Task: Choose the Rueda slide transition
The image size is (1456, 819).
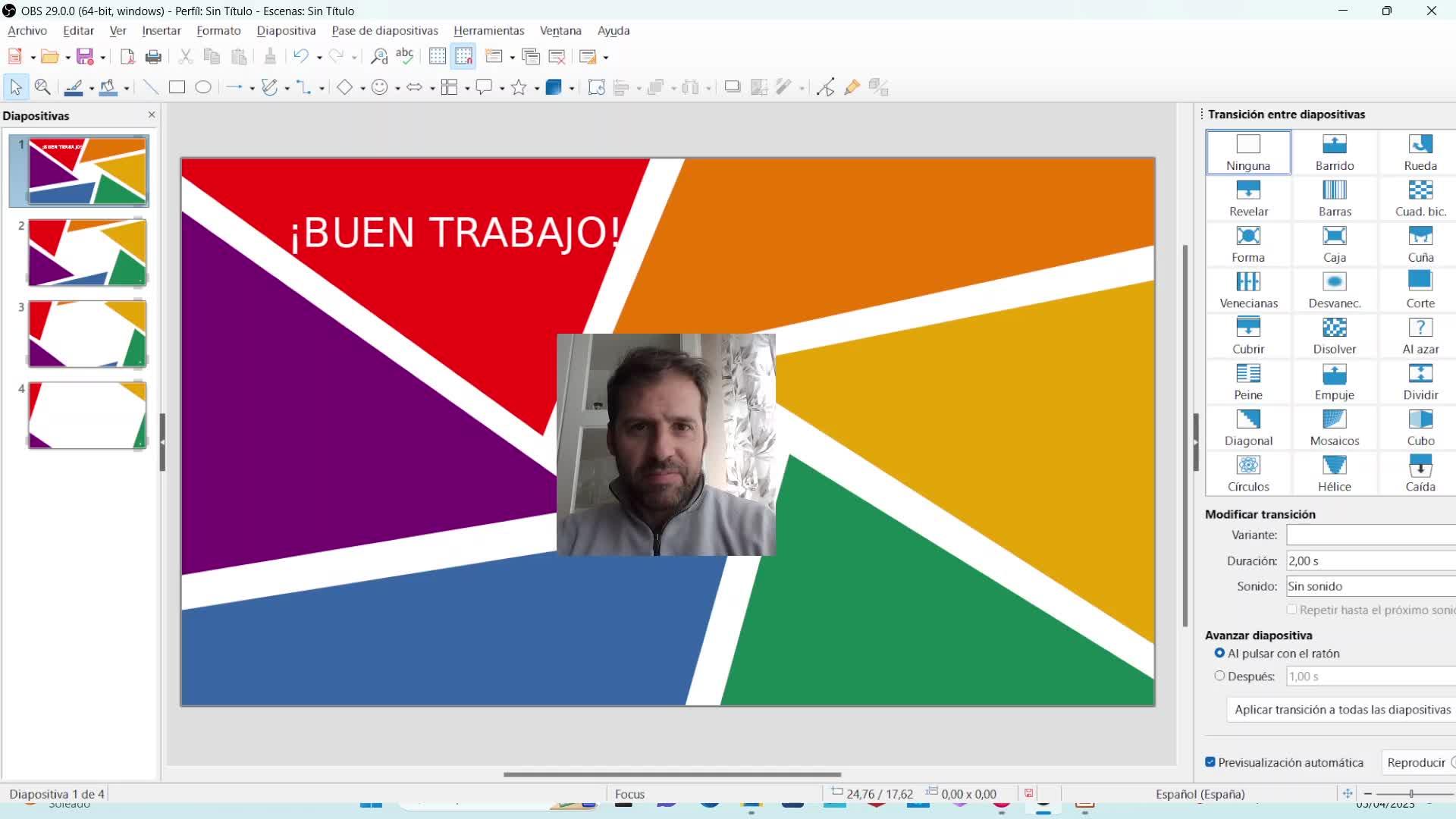Action: click(1420, 152)
